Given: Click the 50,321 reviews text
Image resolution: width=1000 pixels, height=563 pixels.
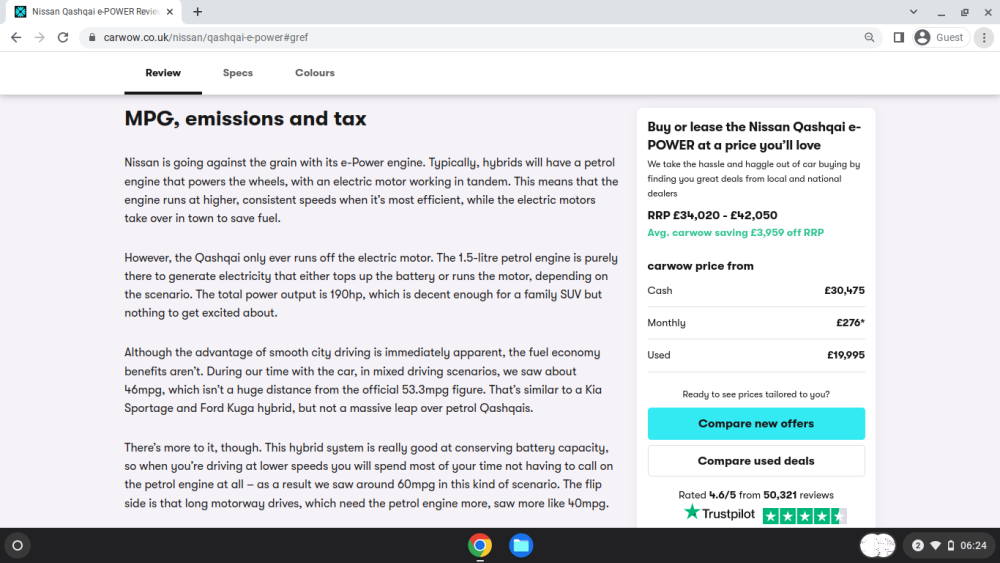Looking at the screenshot, I should 798,495.
